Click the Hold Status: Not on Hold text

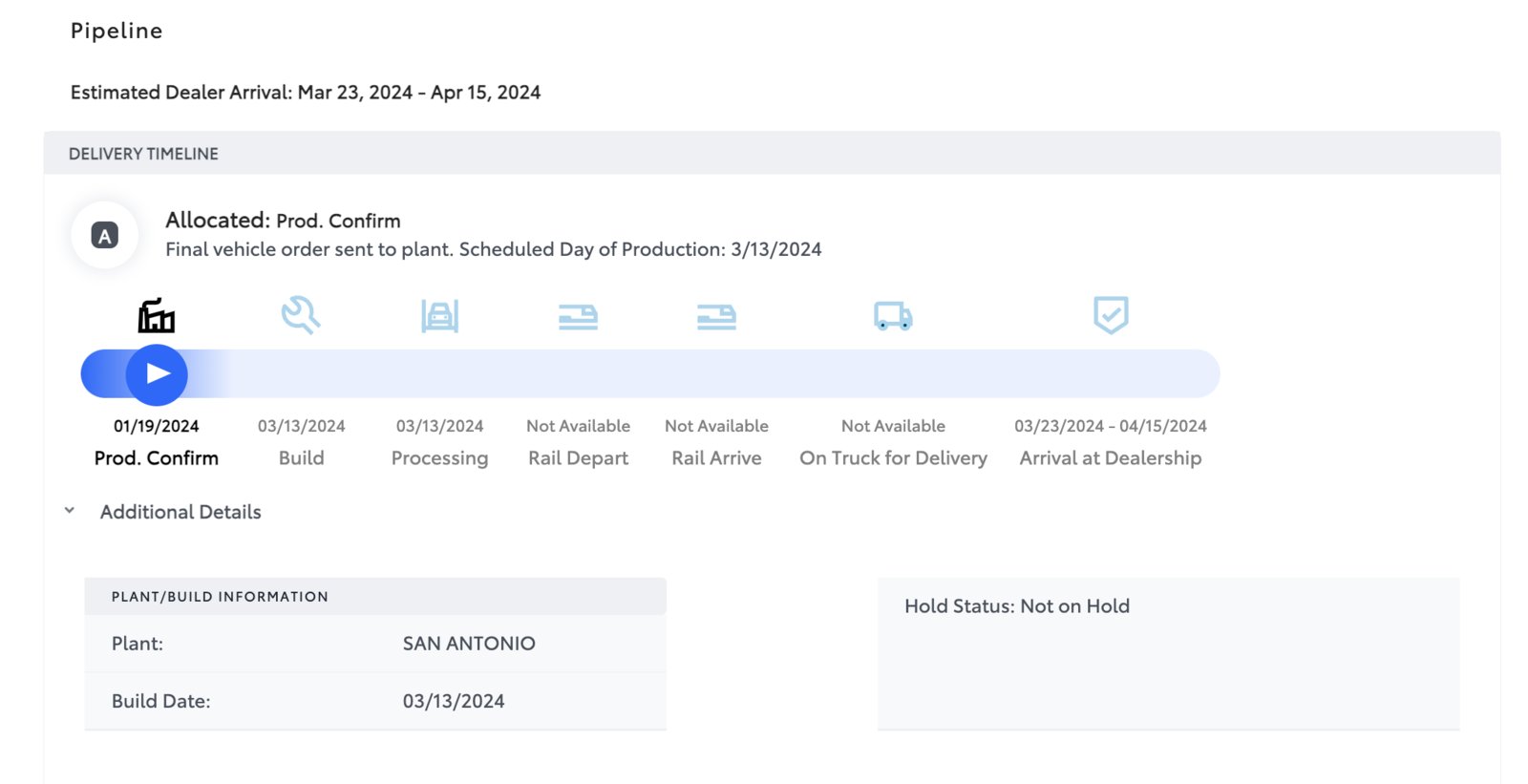tap(1017, 606)
